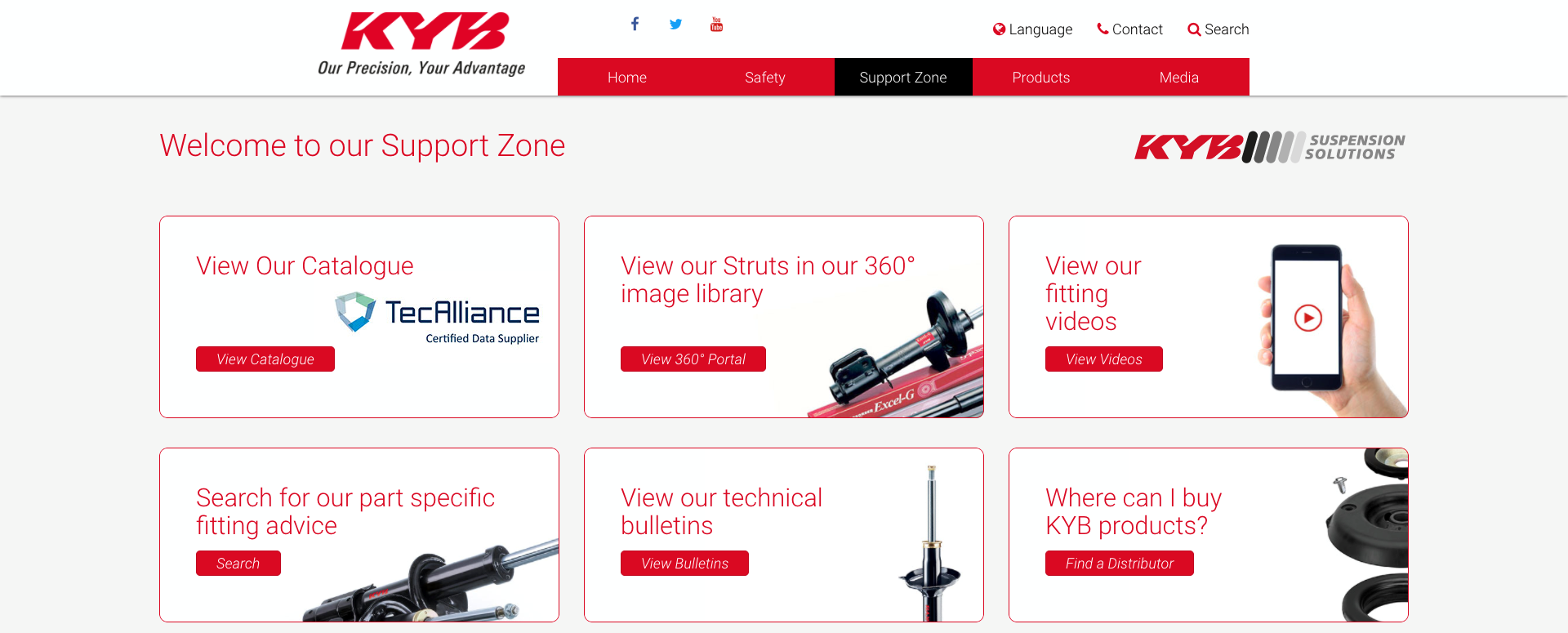The height and width of the screenshot is (633, 1568).
Task: Click the TecAlliance certified supplier logo
Action: click(438, 319)
